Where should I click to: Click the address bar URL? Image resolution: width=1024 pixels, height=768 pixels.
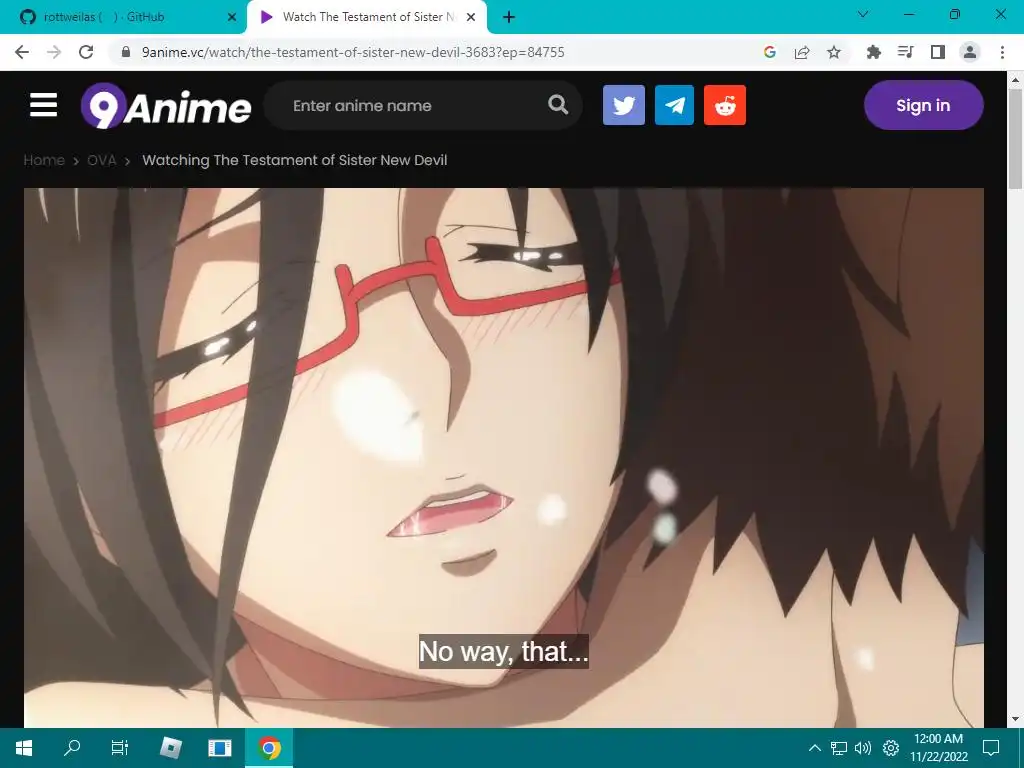[x=353, y=52]
